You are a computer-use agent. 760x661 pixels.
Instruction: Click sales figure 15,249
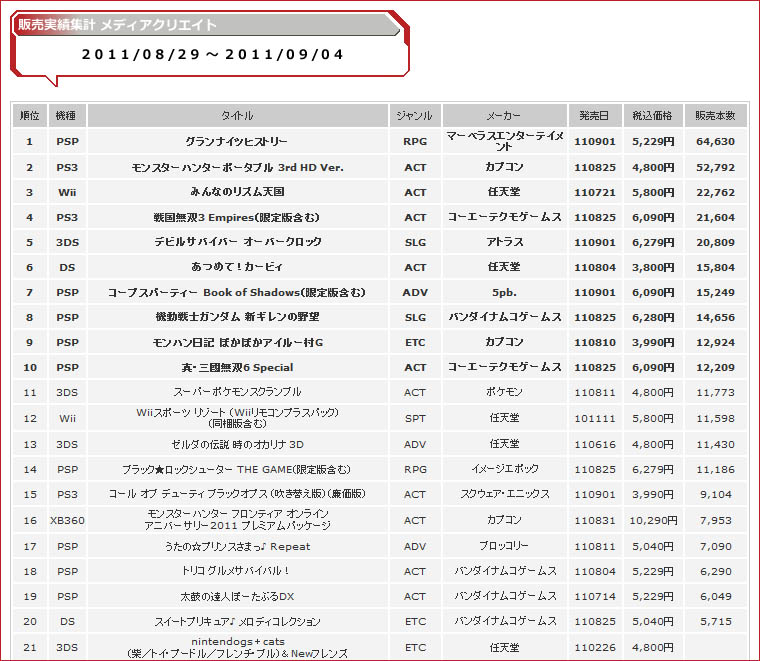pos(715,293)
